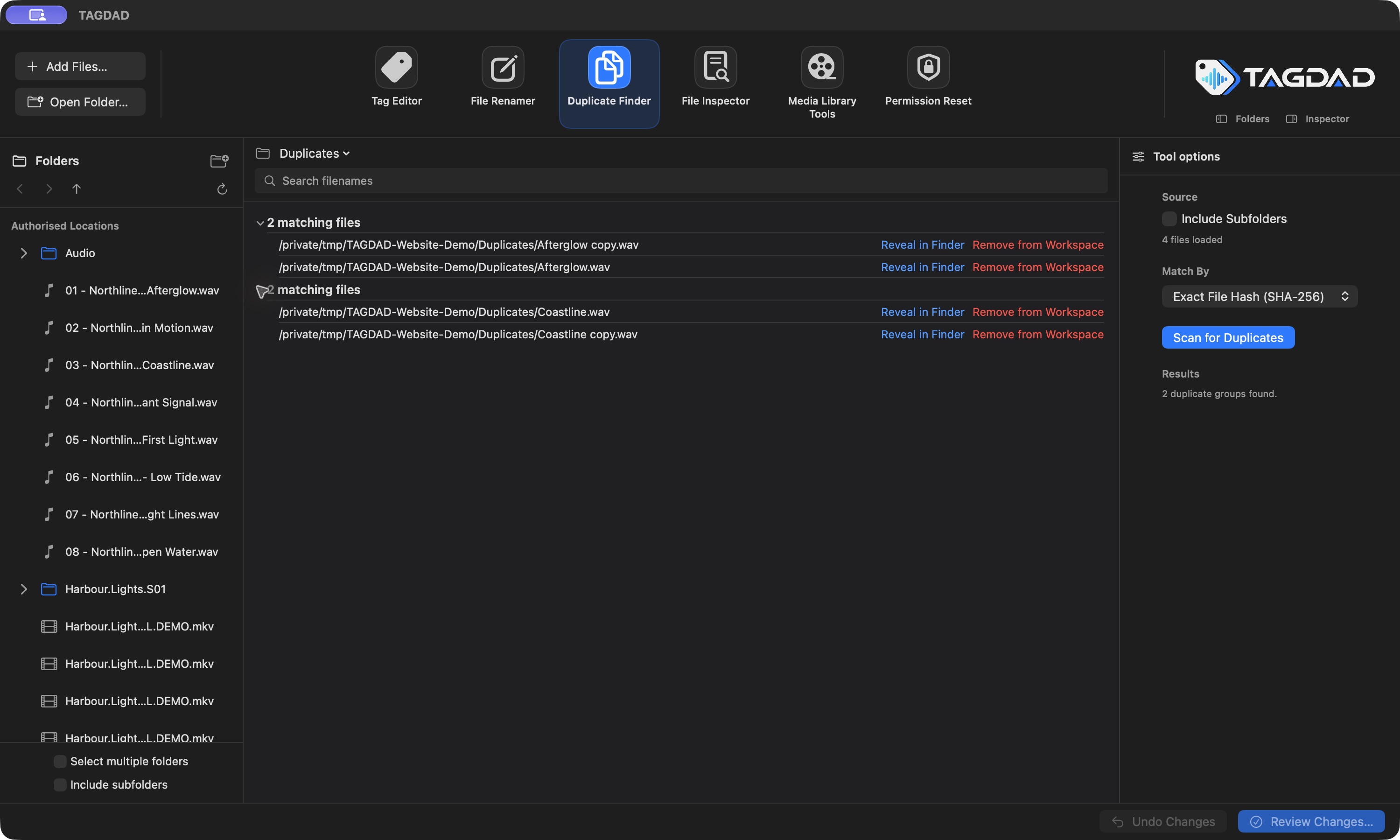Click the Audio folder icon
The width and height of the screenshot is (1400, 840).
point(49,253)
